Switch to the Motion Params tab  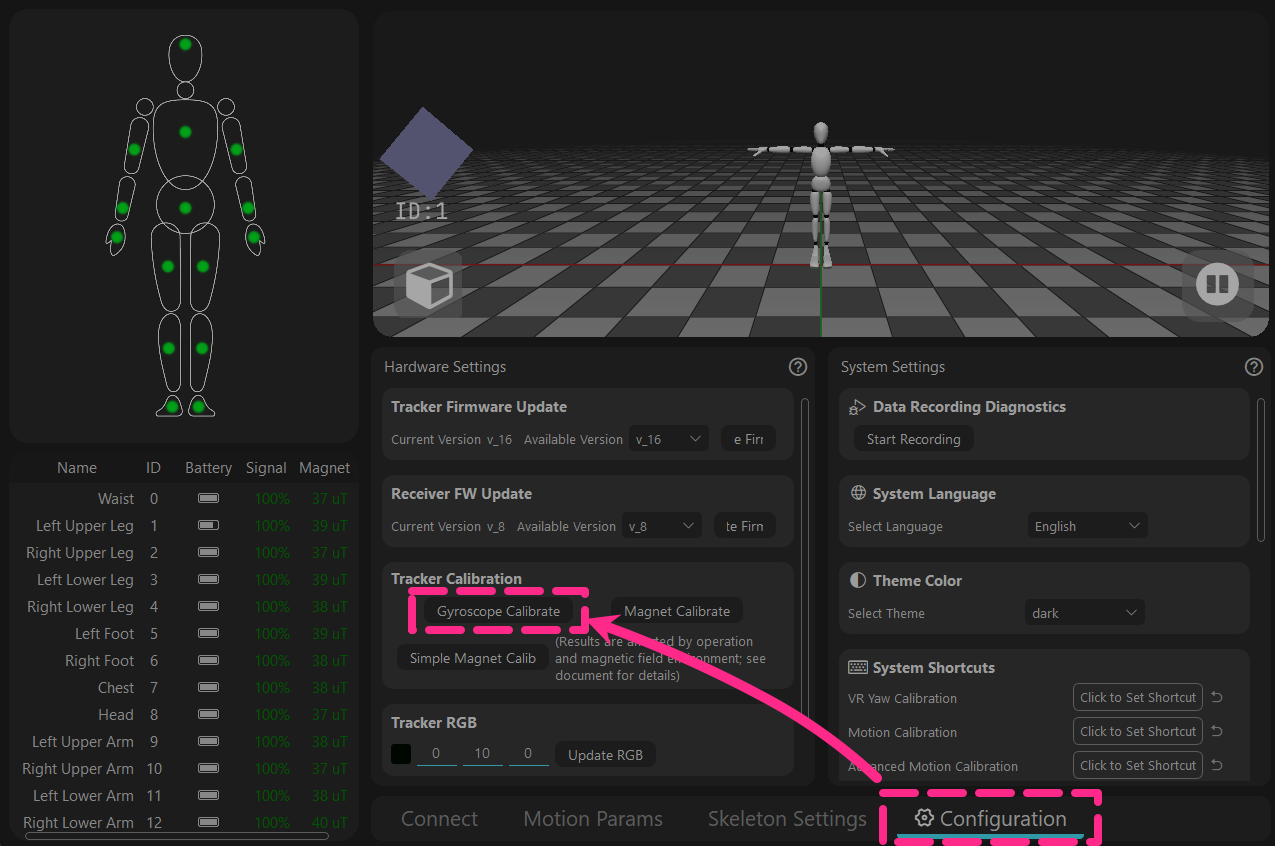click(x=593, y=818)
